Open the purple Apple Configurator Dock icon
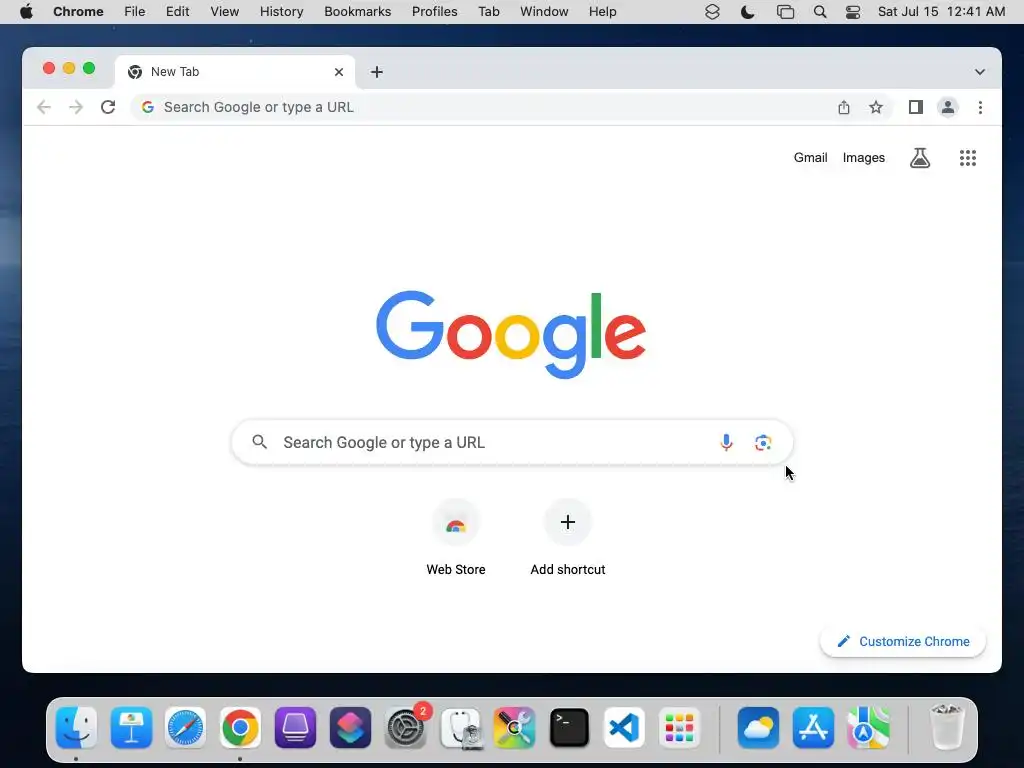The image size is (1024, 768). point(295,727)
